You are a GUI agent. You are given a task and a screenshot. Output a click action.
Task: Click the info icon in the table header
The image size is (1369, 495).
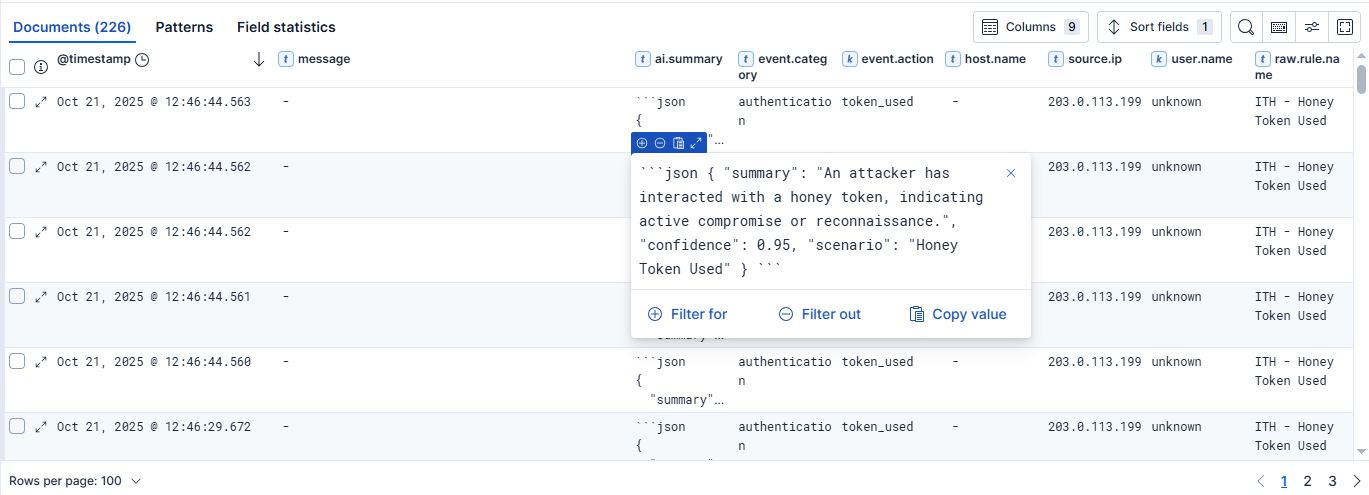[x=41, y=67]
